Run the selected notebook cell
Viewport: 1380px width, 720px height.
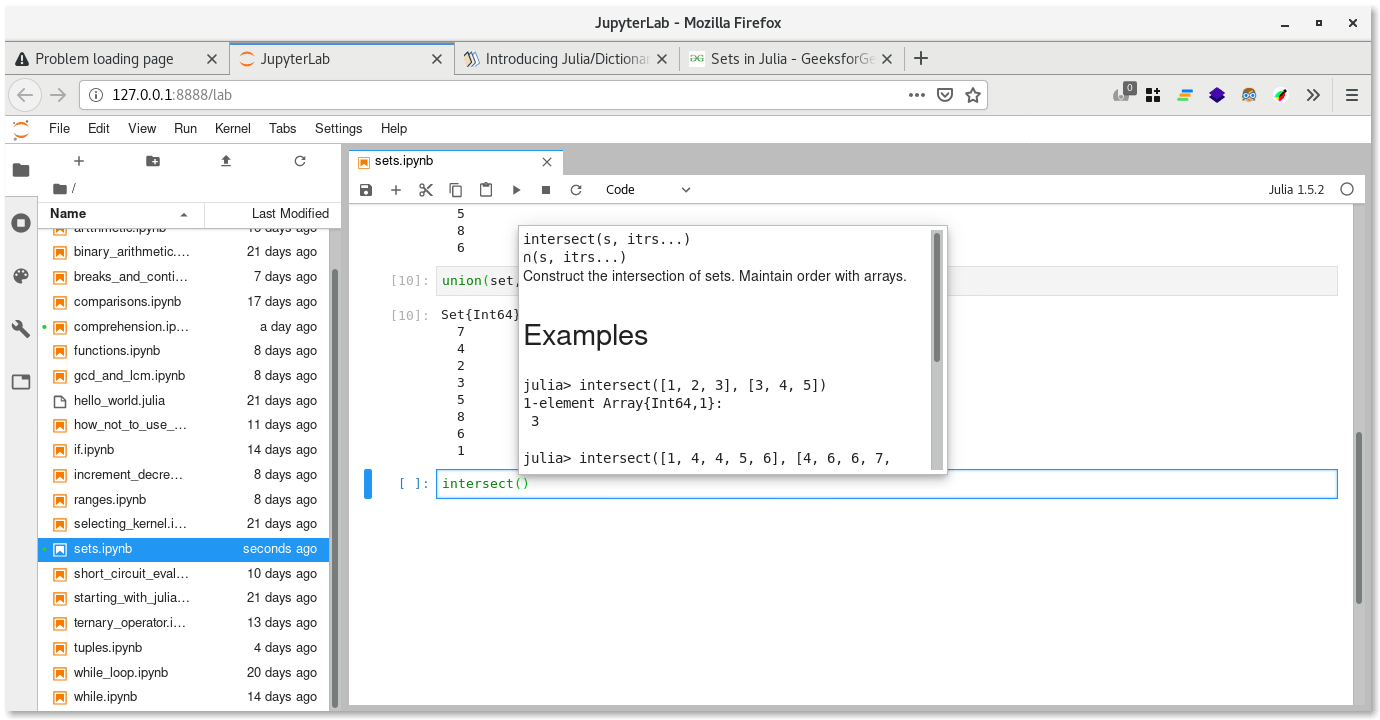pyautogui.click(x=516, y=189)
